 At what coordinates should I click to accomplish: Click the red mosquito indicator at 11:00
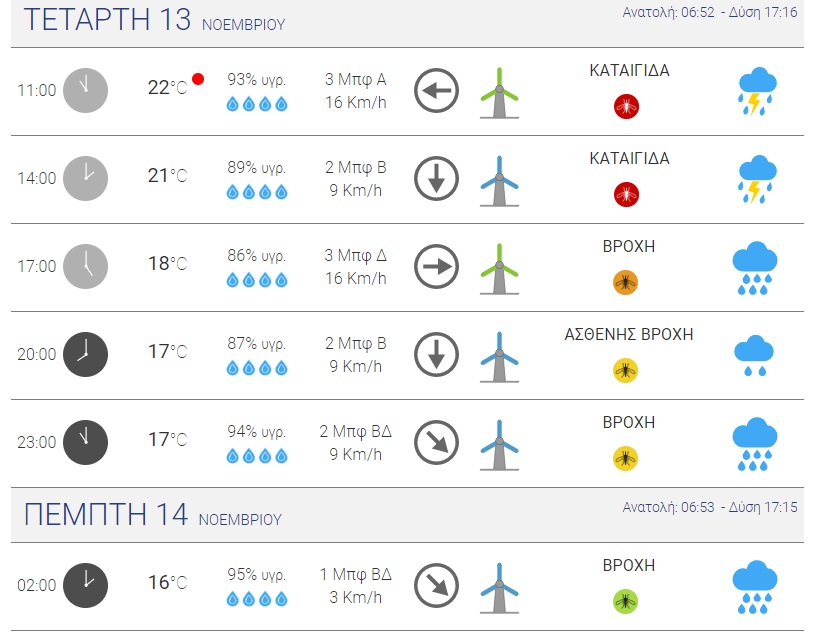point(627,106)
